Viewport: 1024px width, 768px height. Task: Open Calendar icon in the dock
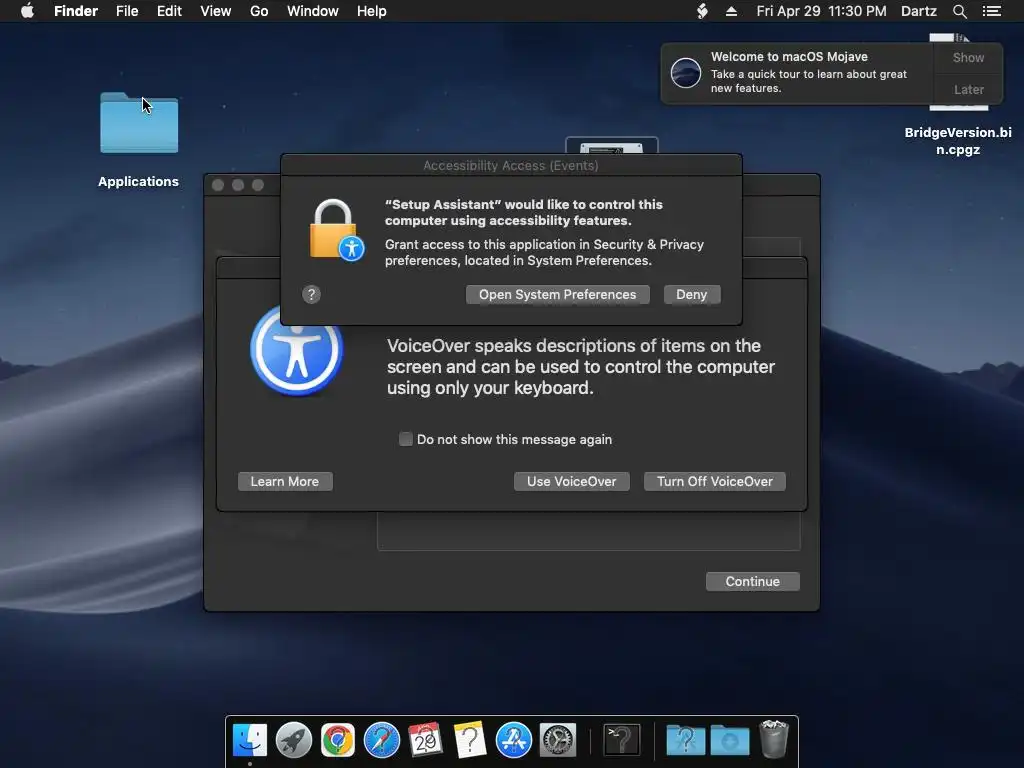tap(425, 740)
